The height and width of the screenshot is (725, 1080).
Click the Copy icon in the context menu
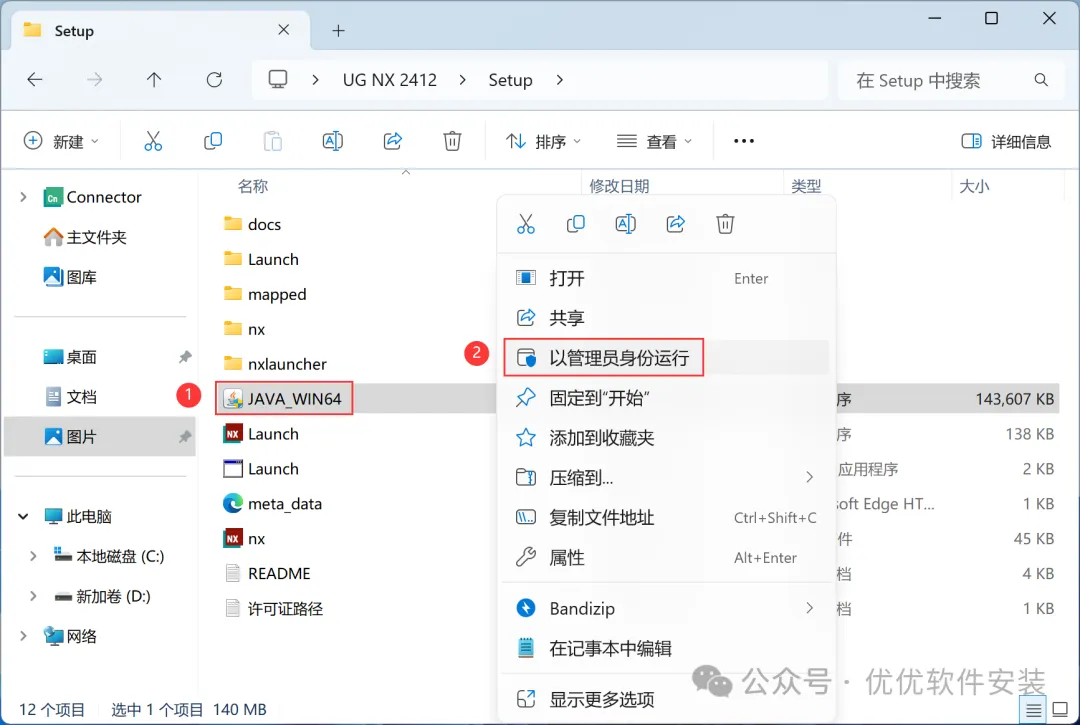tap(576, 224)
